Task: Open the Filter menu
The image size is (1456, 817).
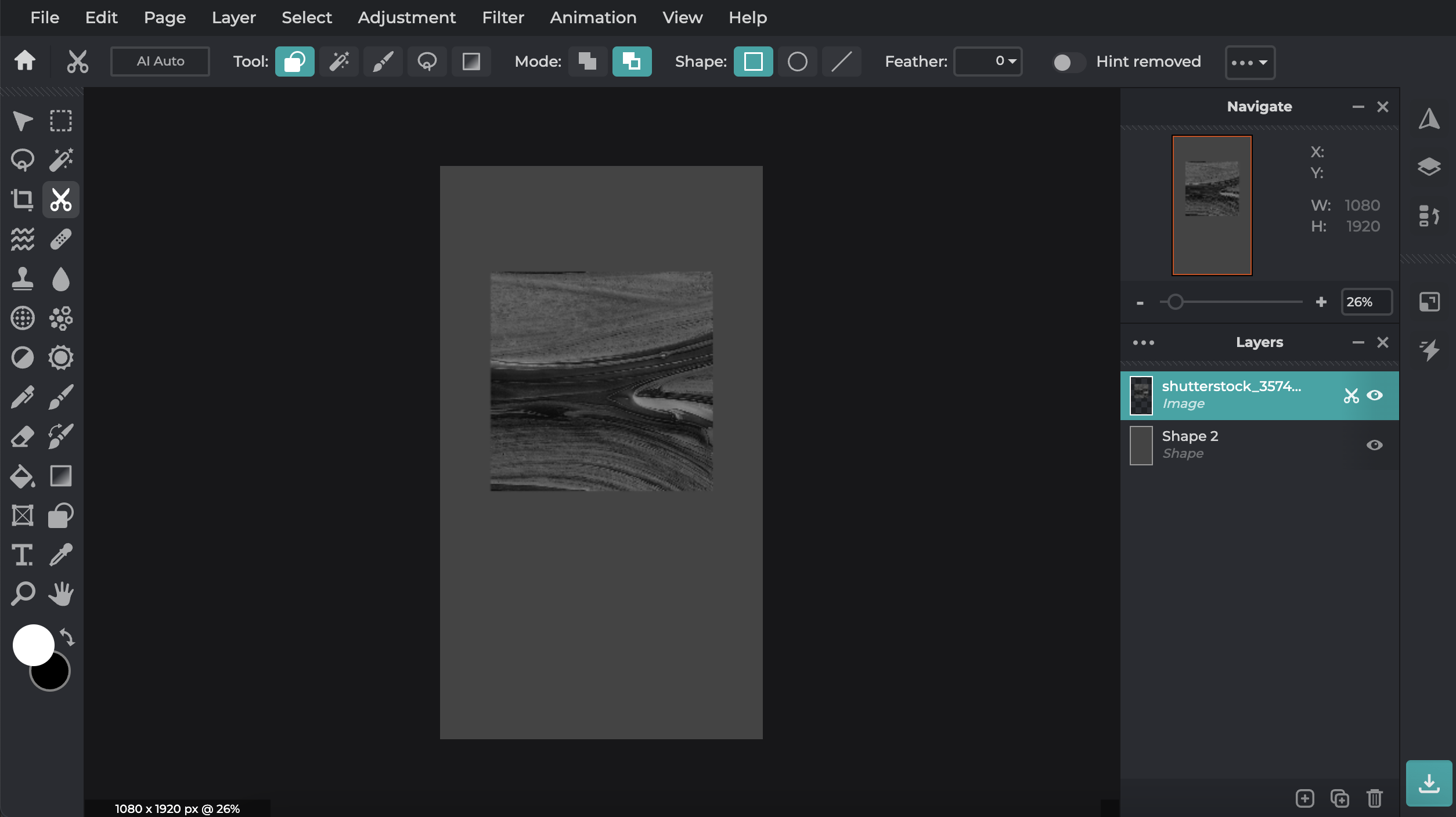Action: click(503, 17)
